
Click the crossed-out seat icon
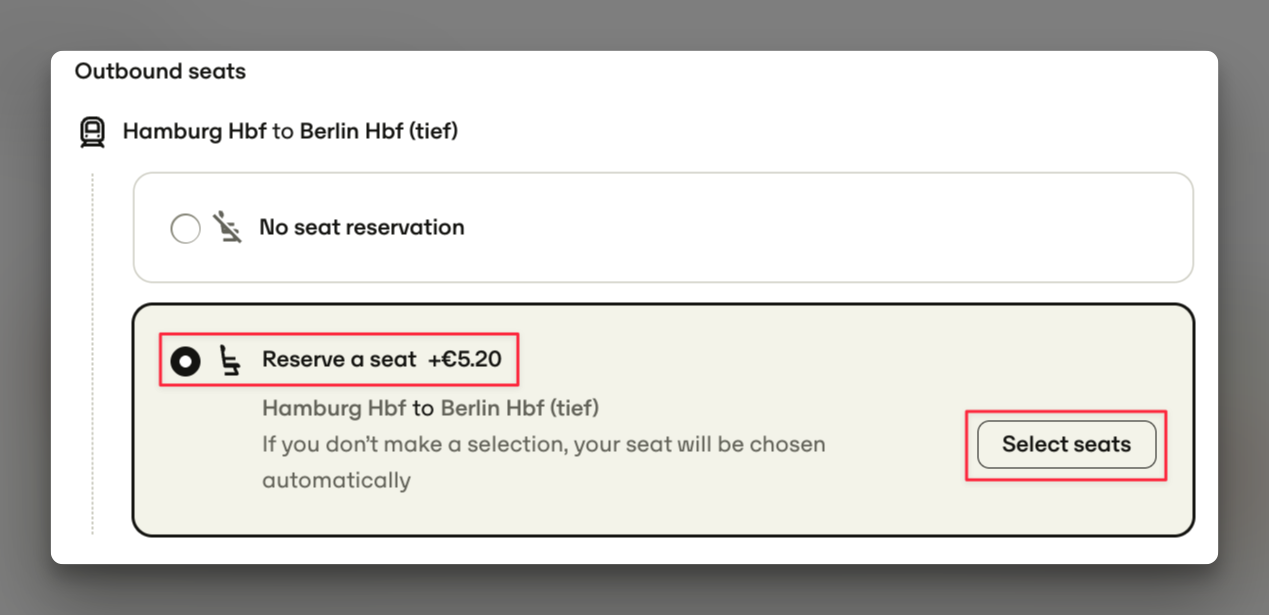click(228, 228)
